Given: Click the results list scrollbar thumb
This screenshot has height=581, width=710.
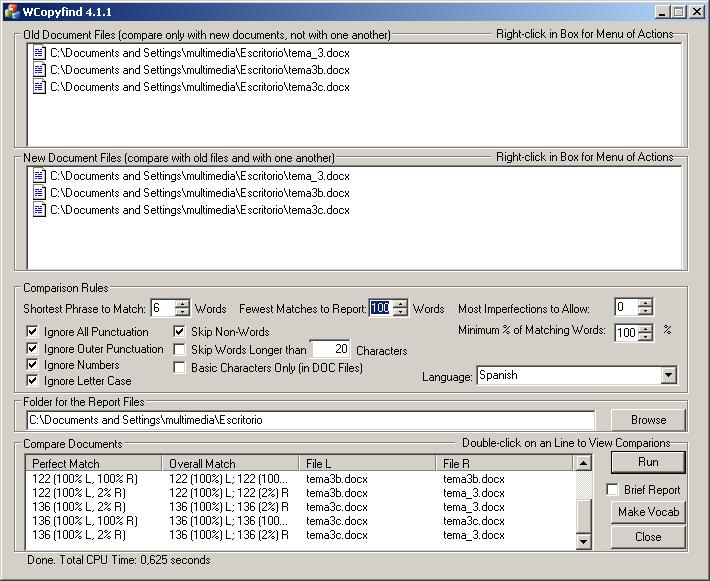Looking at the screenshot, I should [584, 516].
